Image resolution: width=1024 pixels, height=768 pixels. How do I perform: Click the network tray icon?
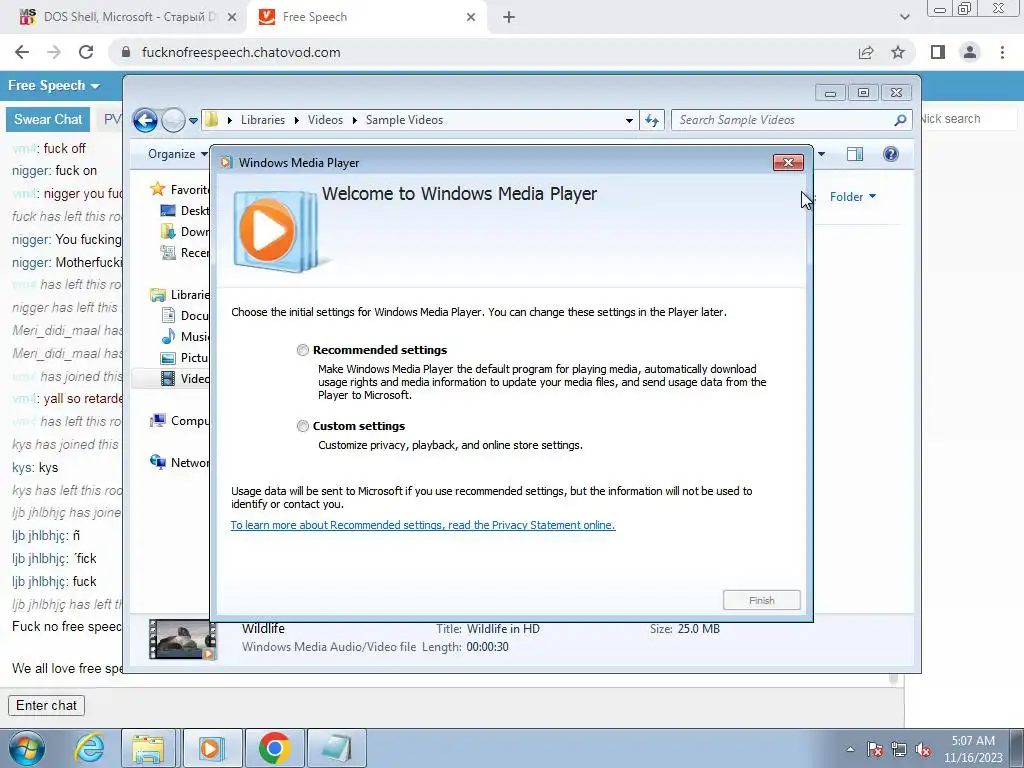[x=899, y=749]
